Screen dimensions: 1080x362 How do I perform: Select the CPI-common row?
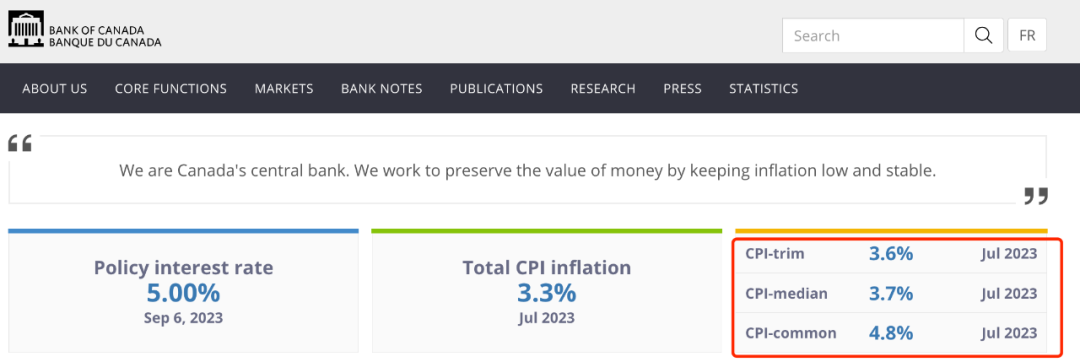(x=891, y=334)
